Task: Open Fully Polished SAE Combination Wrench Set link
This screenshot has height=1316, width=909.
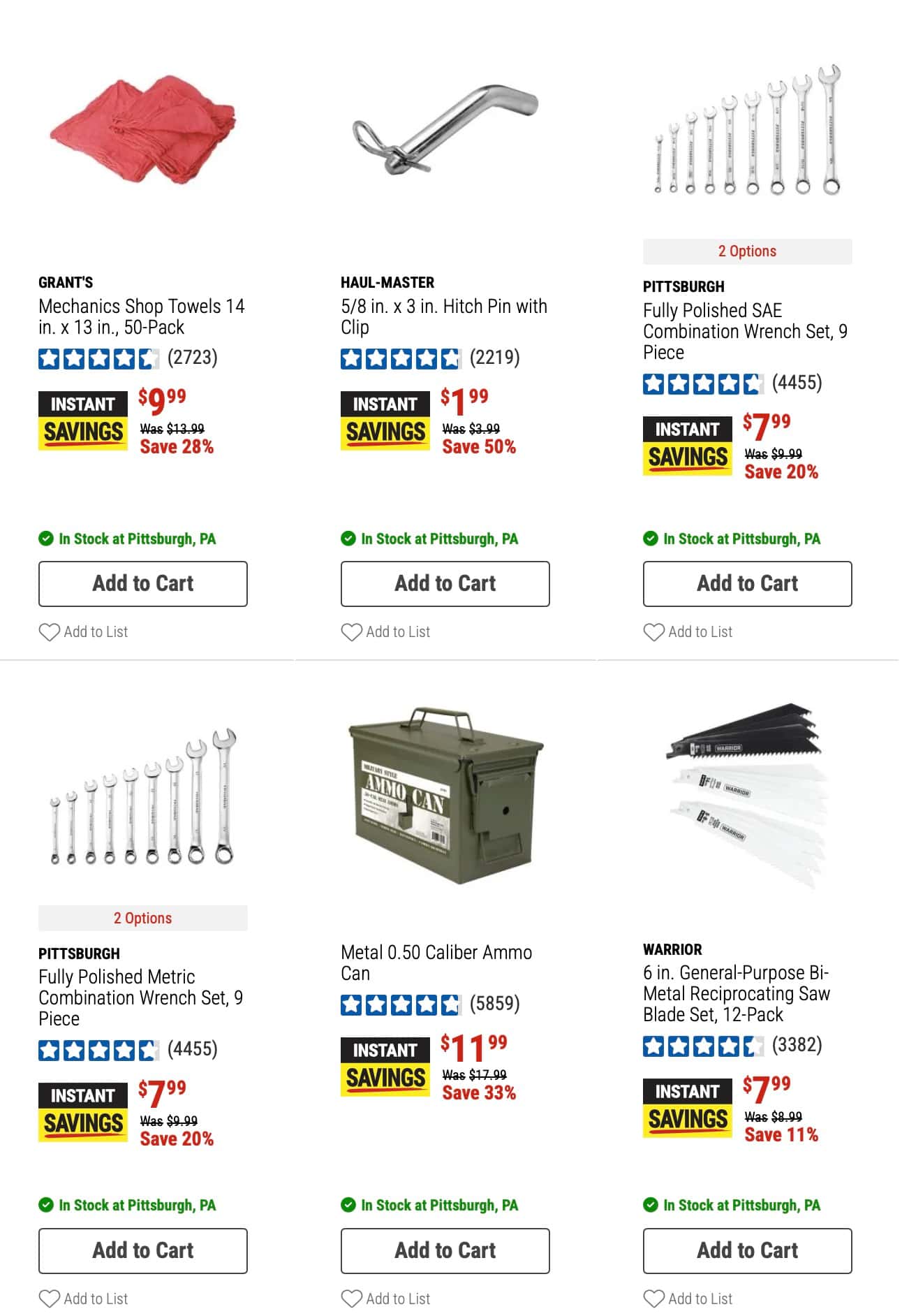Action: click(x=745, y=331)
